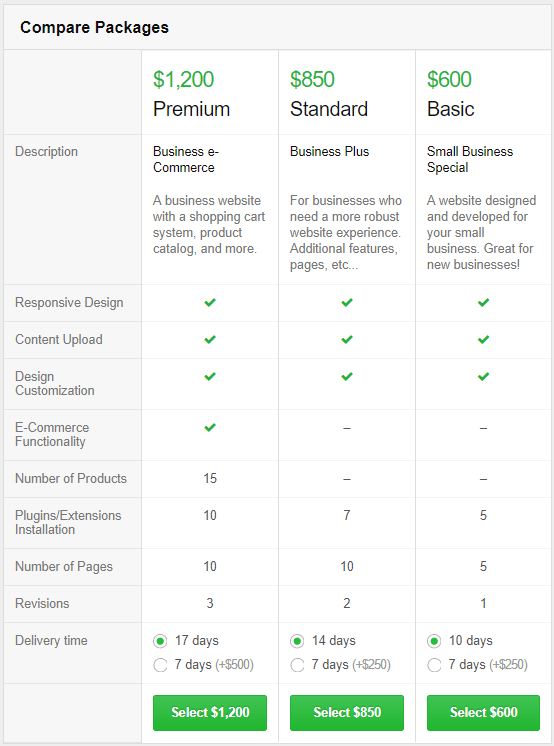Click the Select $850 button
Screen dimensions: 554x746
(347, 713)
